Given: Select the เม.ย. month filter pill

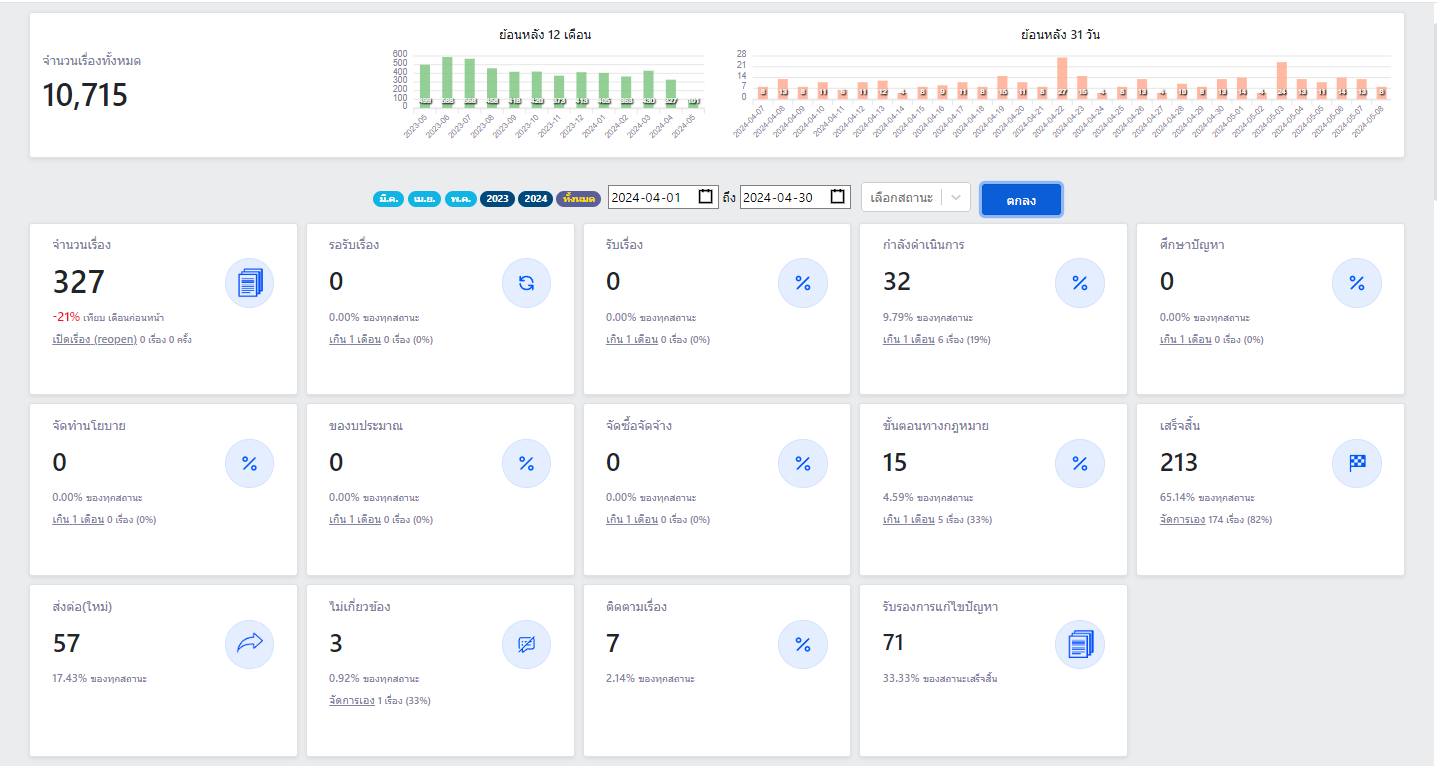Looking at the screenshot, I should pos(424,198).
